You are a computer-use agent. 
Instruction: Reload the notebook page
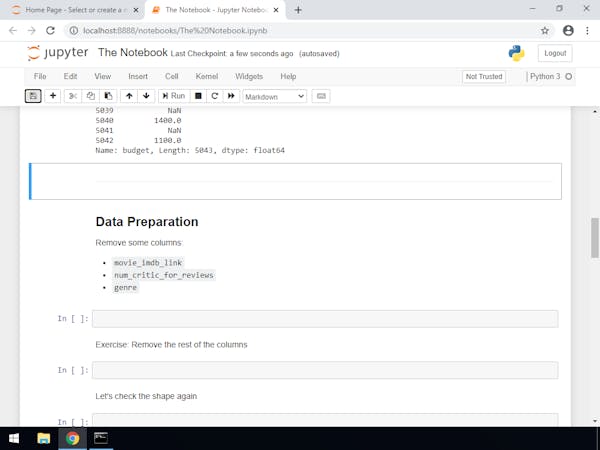tap(51, 31)
